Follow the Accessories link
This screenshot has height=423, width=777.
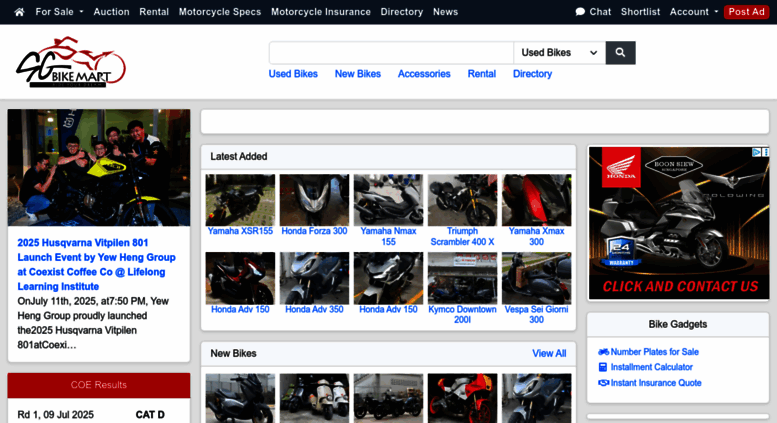pos(424,74)
